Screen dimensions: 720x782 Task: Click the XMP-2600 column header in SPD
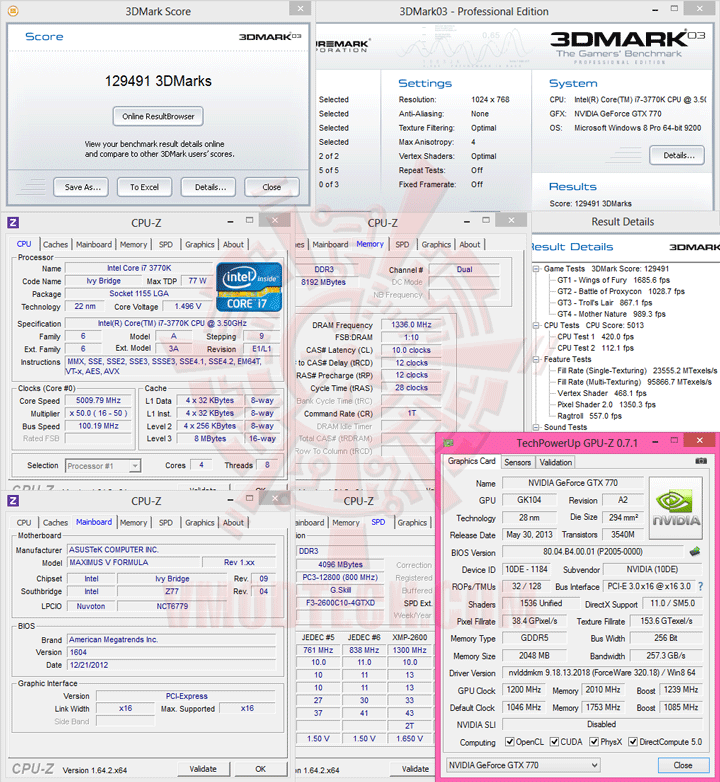(x=409, y=637)
